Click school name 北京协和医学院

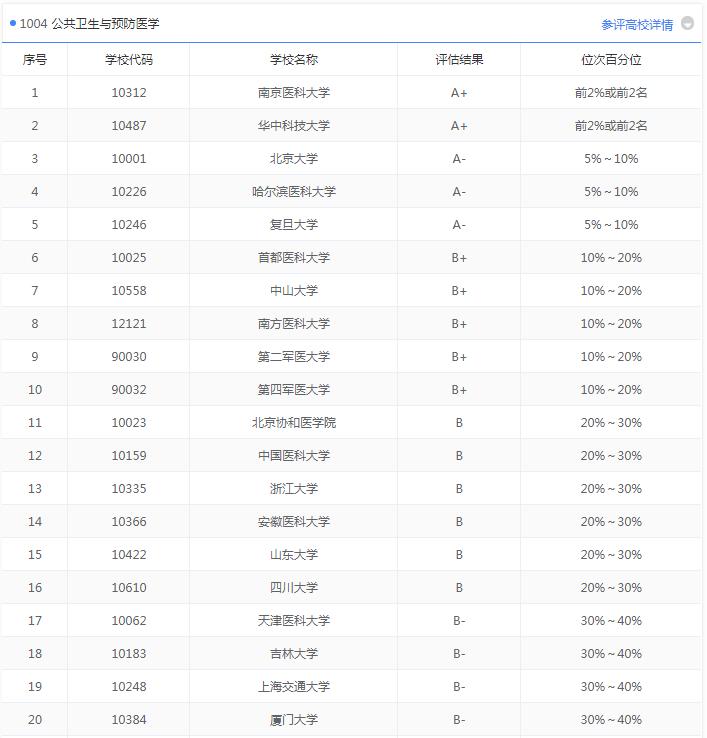click(x=294, y=422)
